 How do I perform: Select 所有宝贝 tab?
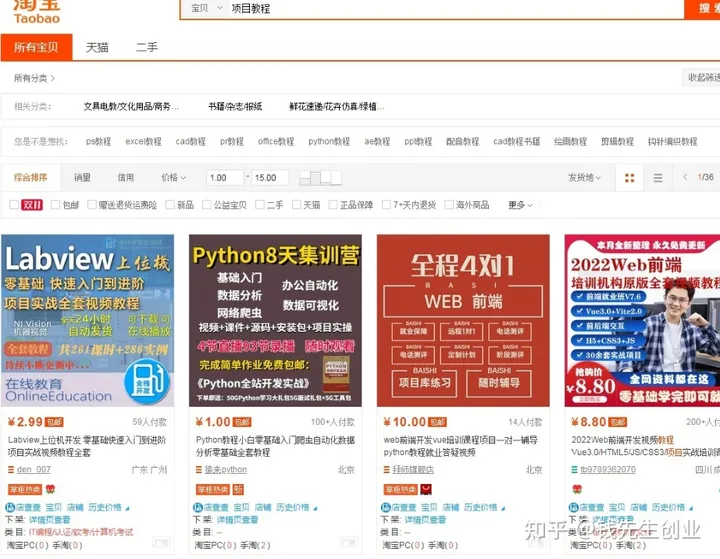[x=36, y=47]
